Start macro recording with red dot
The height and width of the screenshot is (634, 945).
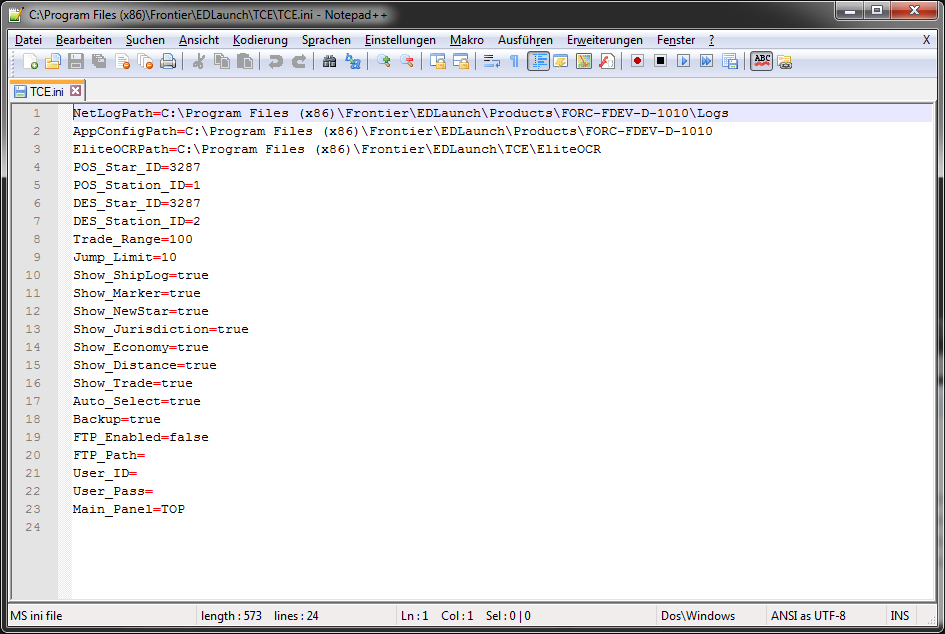[637, 61]
